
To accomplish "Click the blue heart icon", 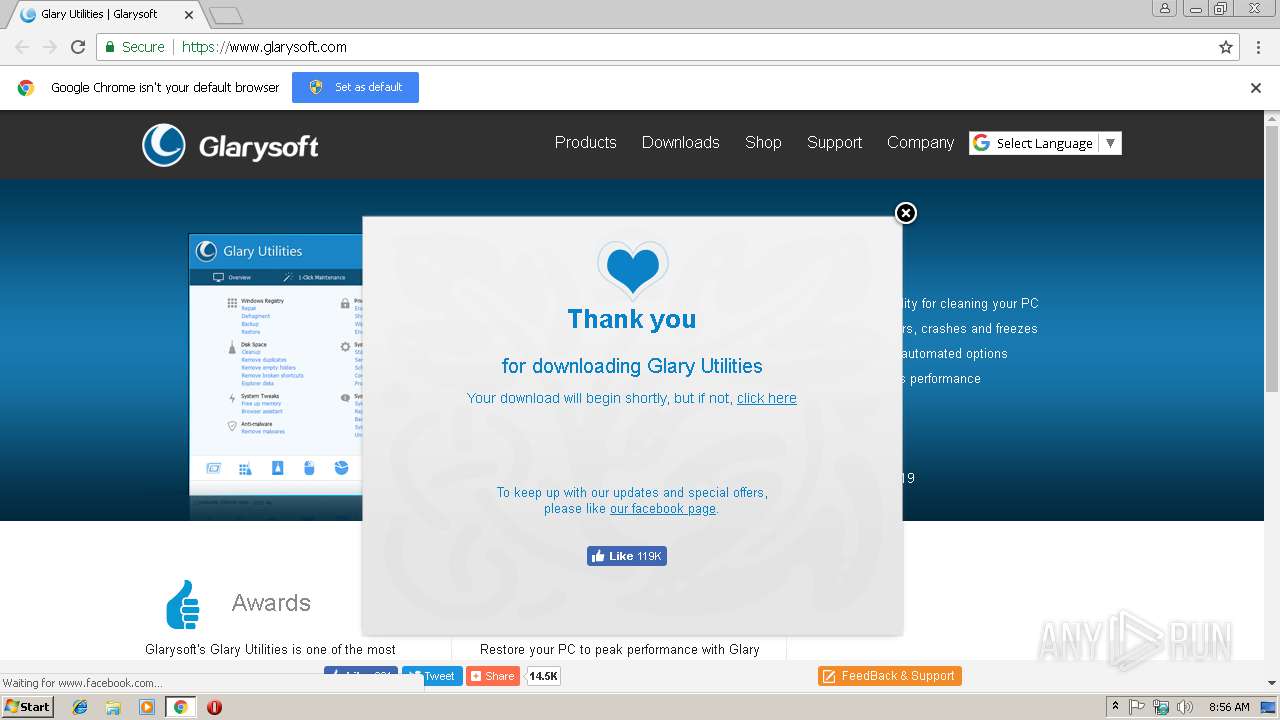I will click(632, 269).
